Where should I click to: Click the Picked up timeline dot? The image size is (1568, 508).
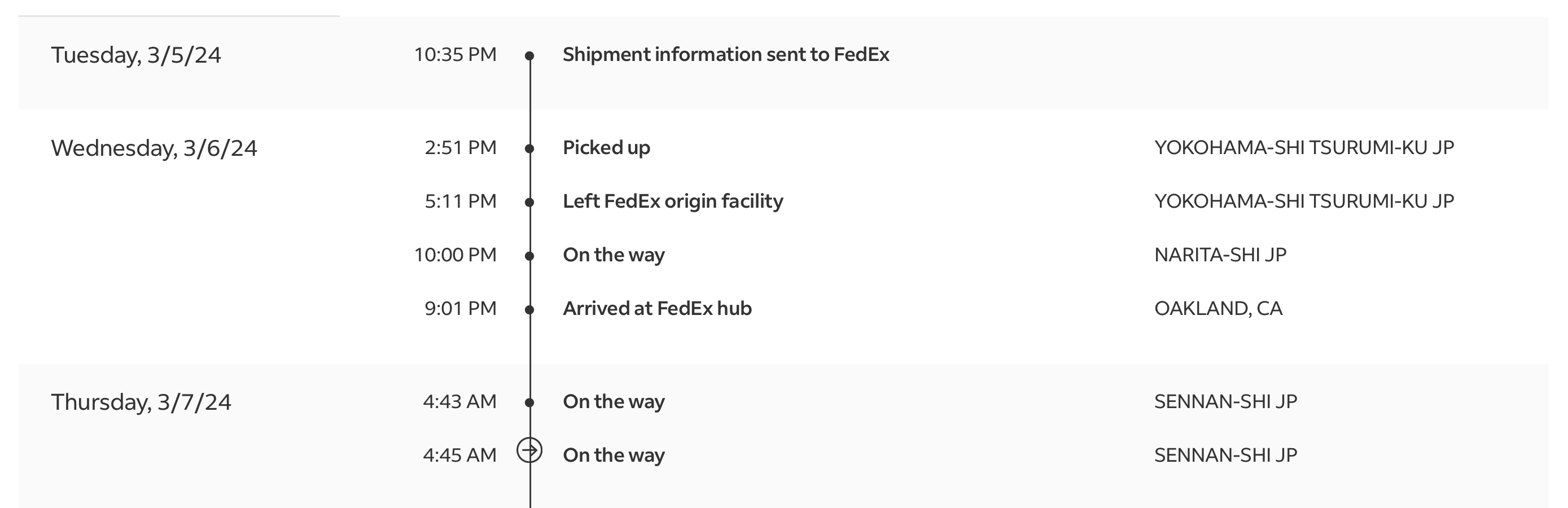tap(529, 148)
